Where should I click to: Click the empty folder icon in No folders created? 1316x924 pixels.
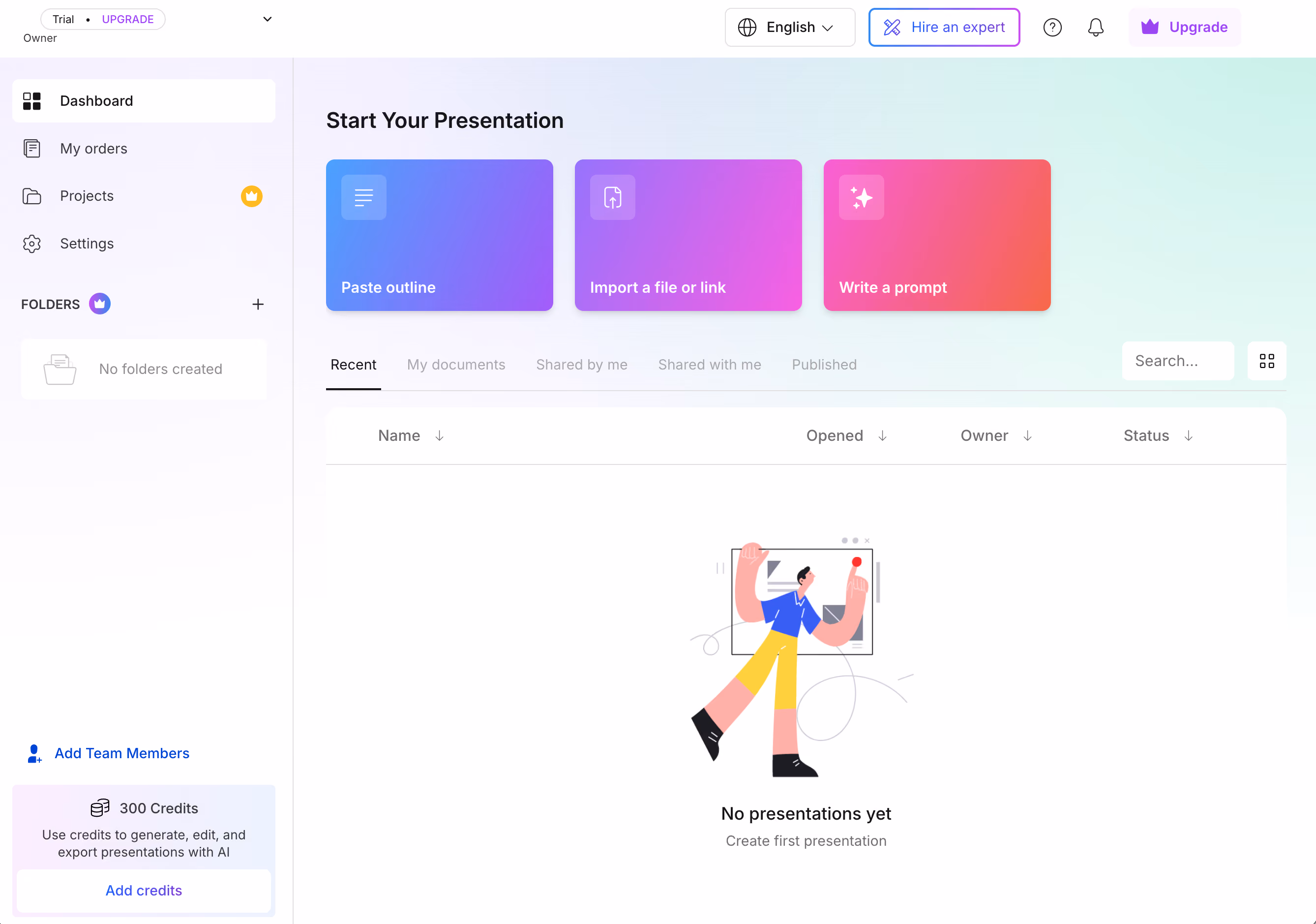(x=60, y=370)
